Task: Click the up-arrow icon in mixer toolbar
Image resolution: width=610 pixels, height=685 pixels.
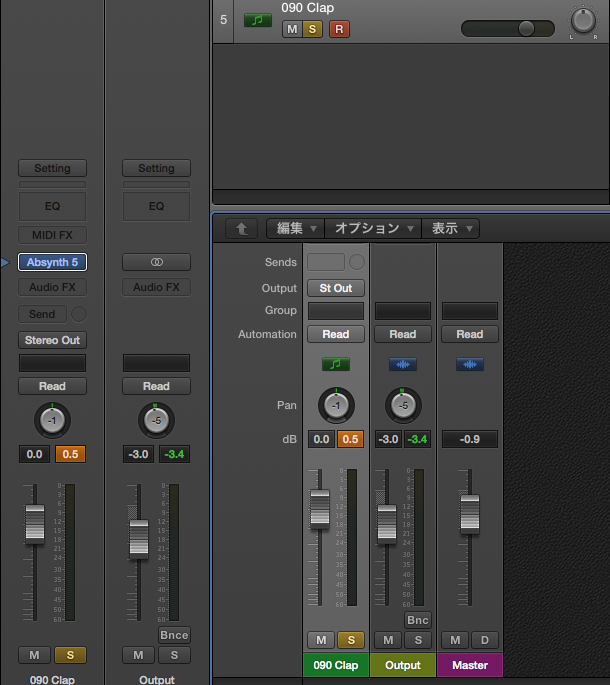Action: [241, 228]
